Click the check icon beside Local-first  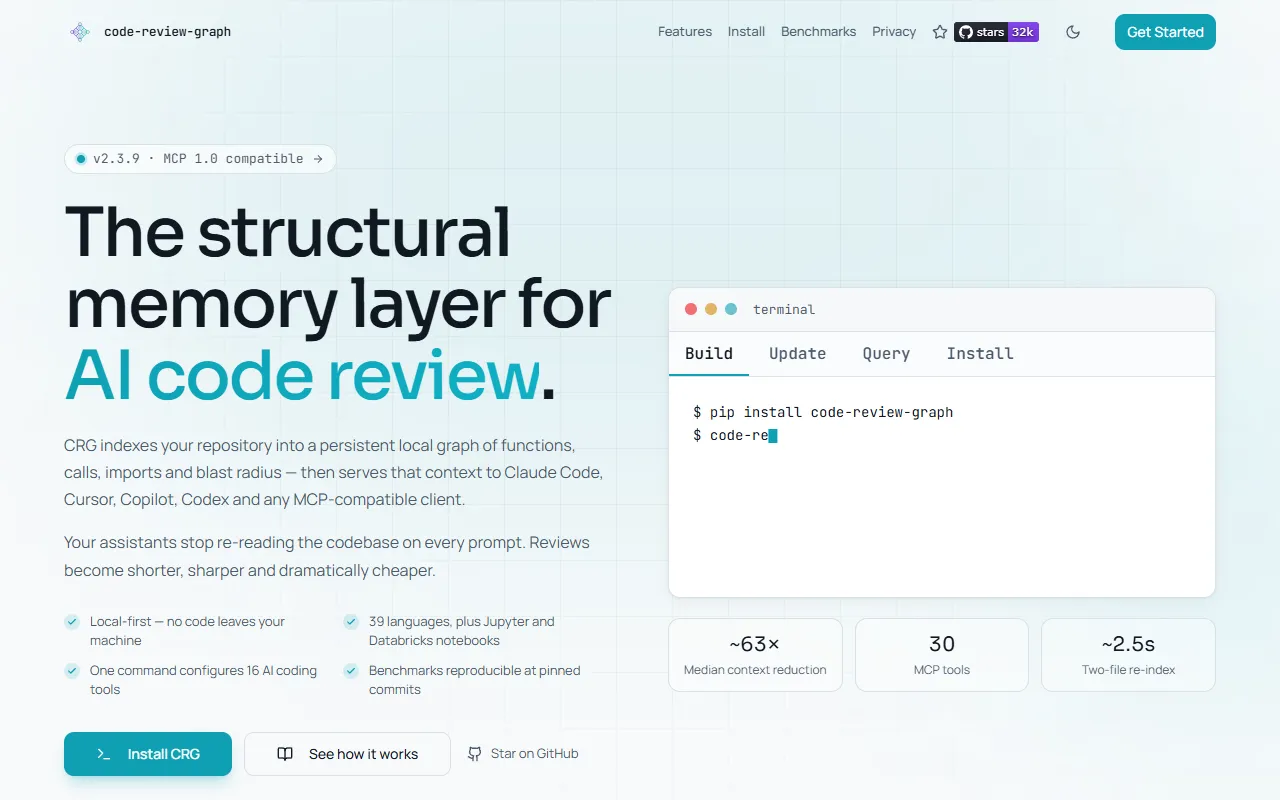click(72, 622)
